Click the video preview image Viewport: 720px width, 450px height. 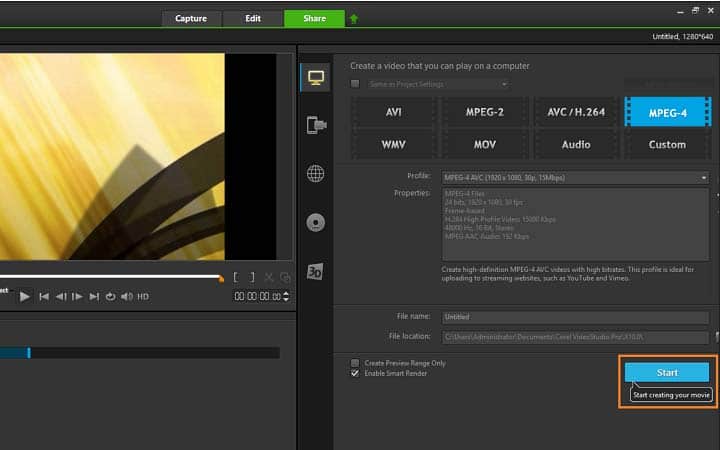click(112, 157)
